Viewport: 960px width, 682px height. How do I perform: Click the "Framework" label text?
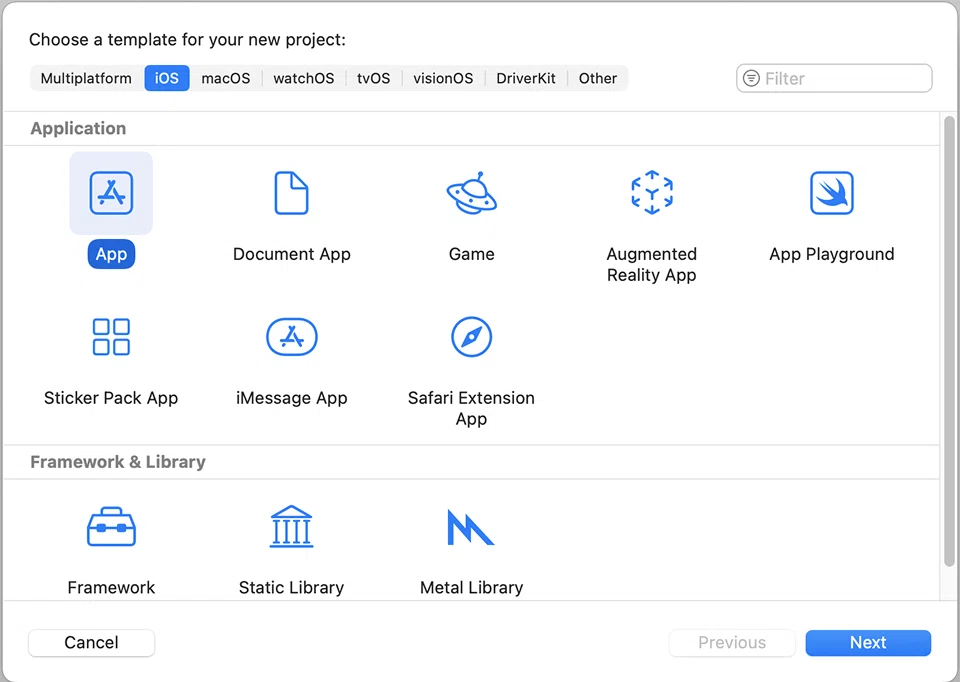pyautogui.click(x=111, y=588)
